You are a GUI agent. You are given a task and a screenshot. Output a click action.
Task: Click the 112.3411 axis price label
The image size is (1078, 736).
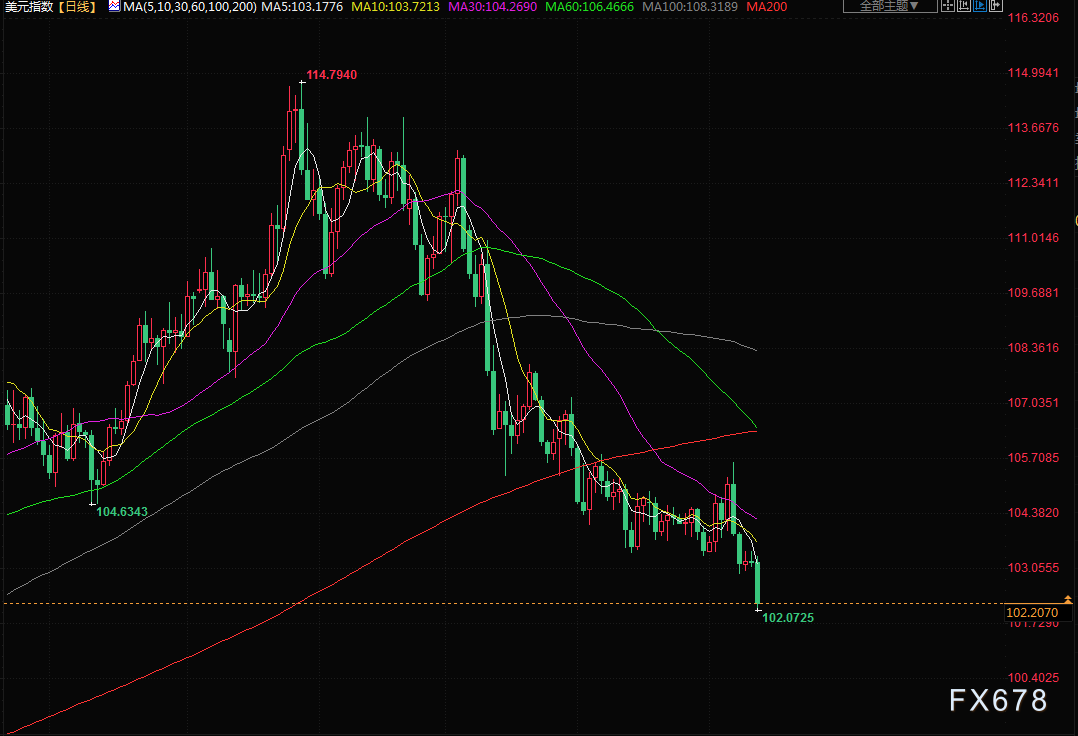click(1033, 183)
